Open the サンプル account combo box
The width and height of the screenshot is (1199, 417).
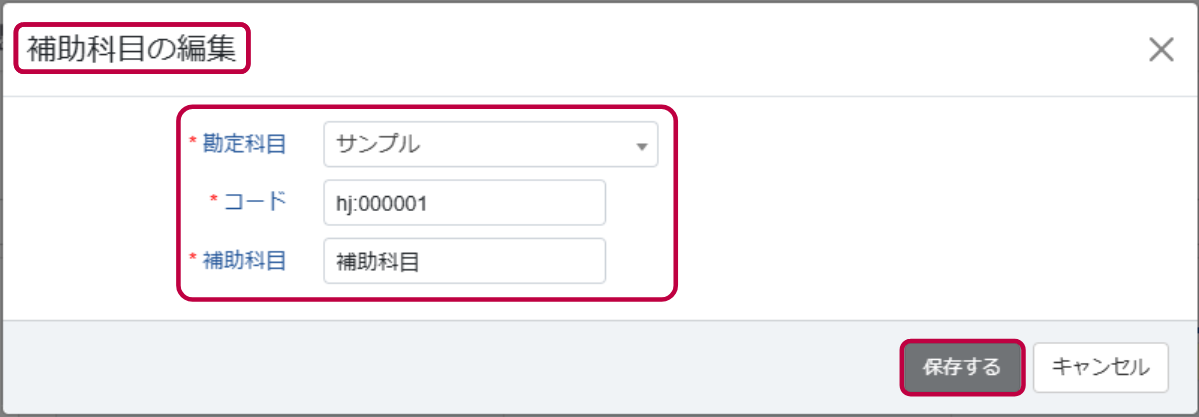(490, 144)
